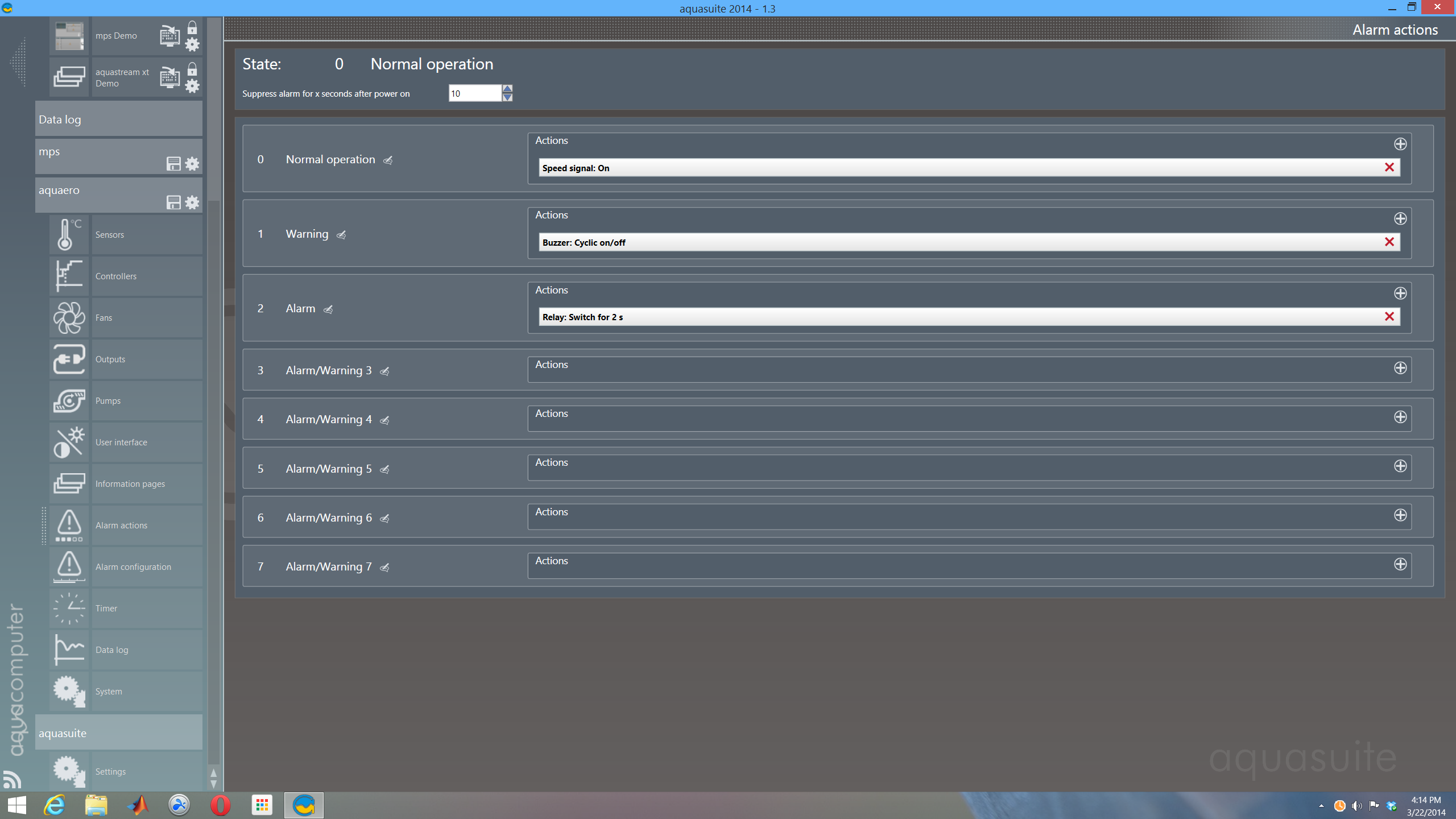Viewport: 1456px width, 819px height.
Task: Decrease the suppress alarm seconds value
Action: 507,98
